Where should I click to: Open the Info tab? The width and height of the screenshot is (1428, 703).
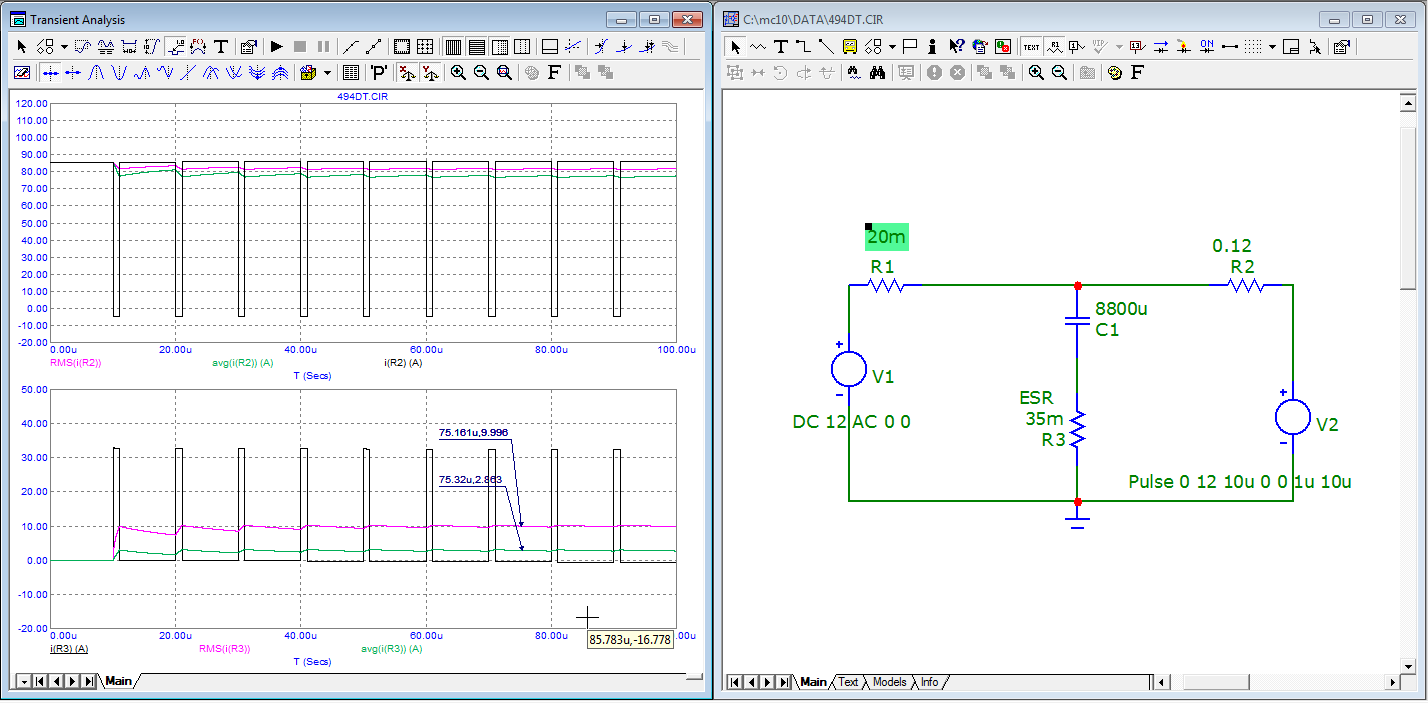(930, 682)
